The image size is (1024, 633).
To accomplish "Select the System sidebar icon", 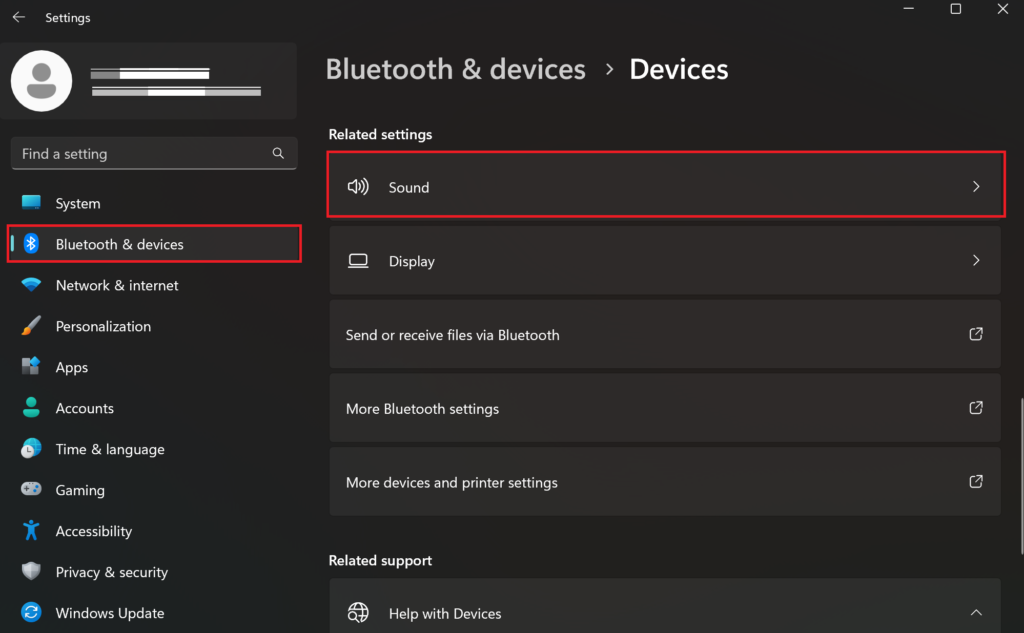I will click(x=31, y=203).
